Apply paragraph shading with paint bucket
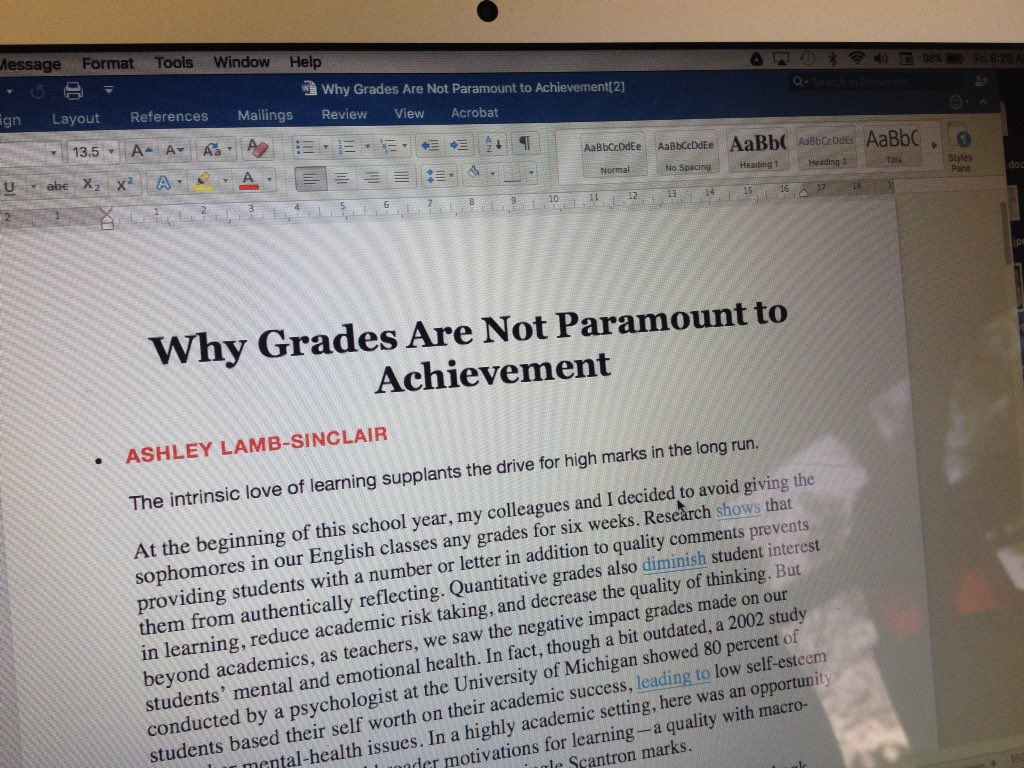Screen dimensions: 1024x768 474,174
